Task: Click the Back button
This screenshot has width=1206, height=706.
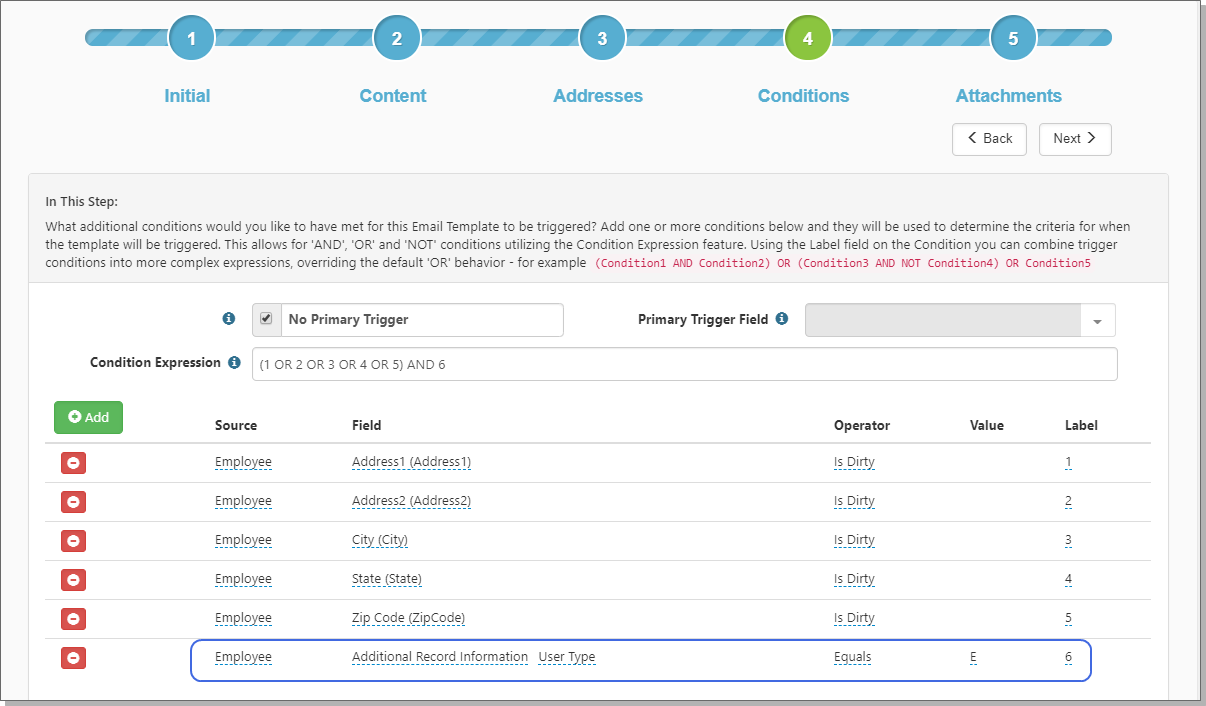Action: click(989, 139)
